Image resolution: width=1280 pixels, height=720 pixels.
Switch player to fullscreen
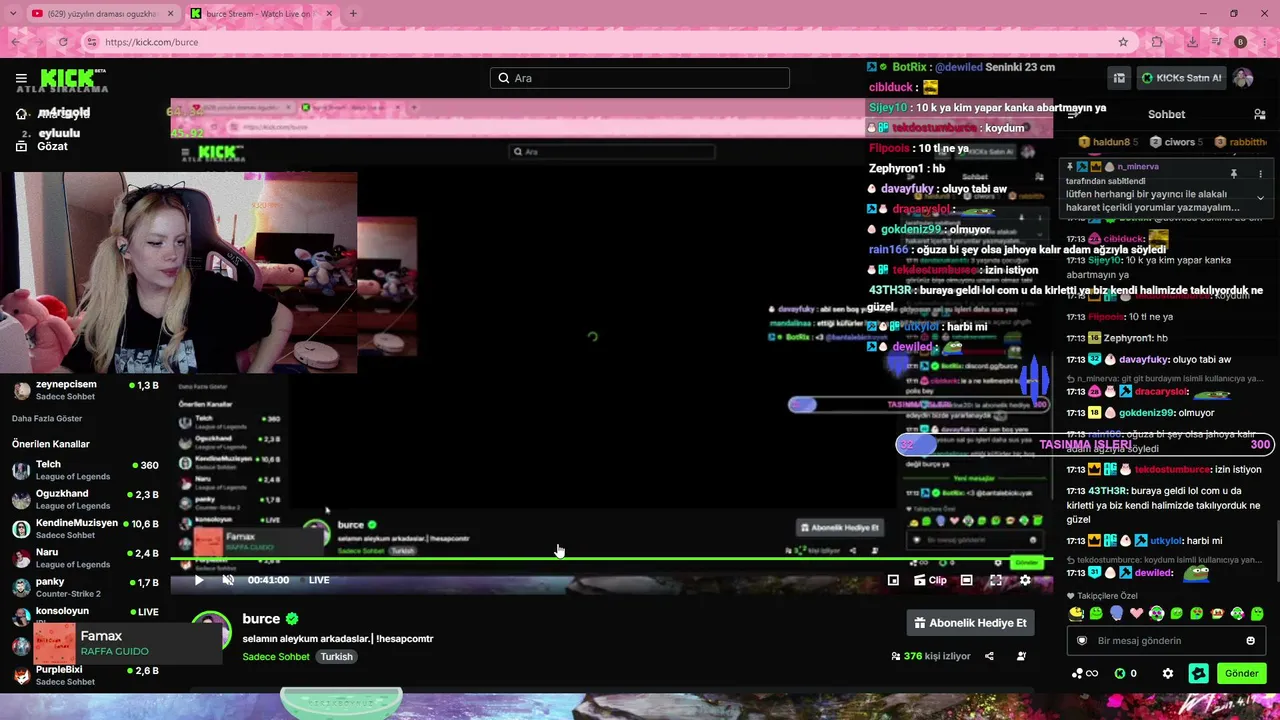coord(996,580)
